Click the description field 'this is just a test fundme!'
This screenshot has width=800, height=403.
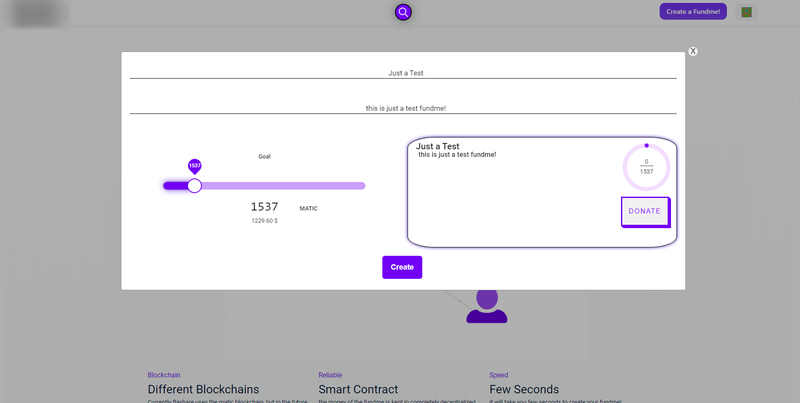click(x=403, y=107)
